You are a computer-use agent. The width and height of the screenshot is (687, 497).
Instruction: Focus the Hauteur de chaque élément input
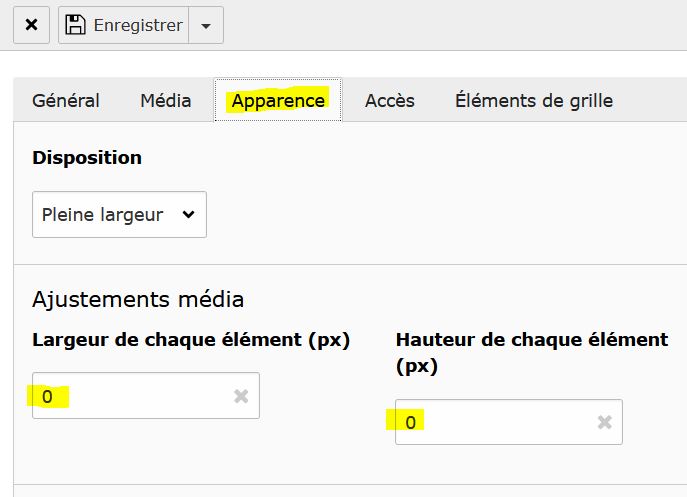(x=498, y=423)
